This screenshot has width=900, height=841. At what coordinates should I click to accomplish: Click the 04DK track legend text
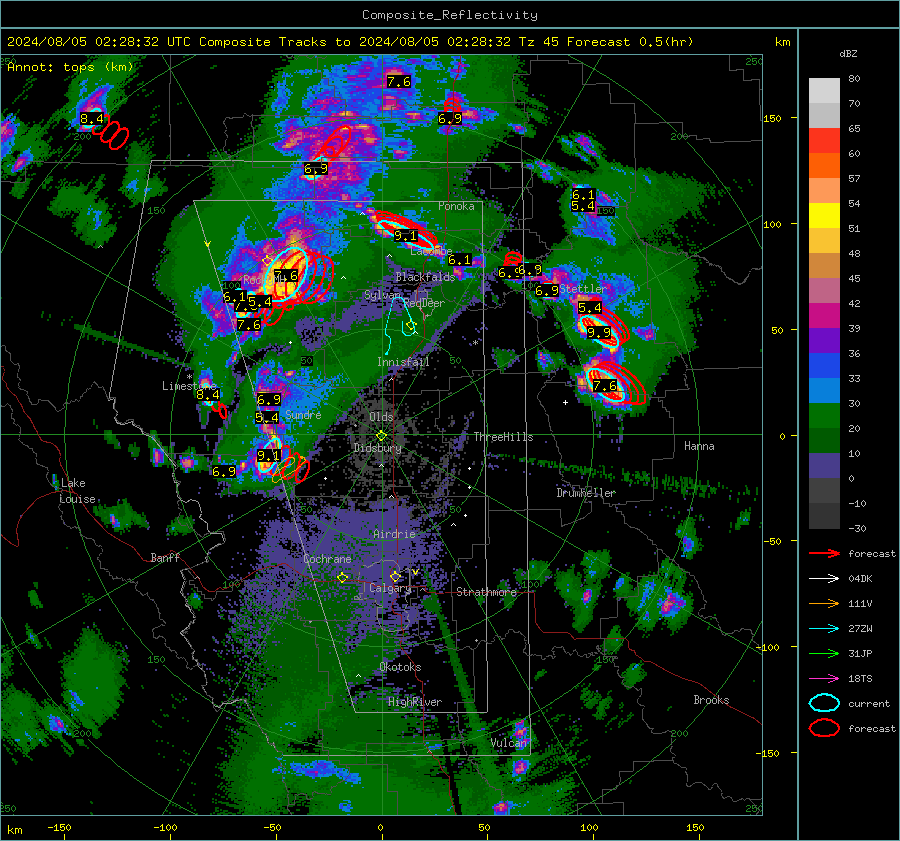[x=860, y=579]
